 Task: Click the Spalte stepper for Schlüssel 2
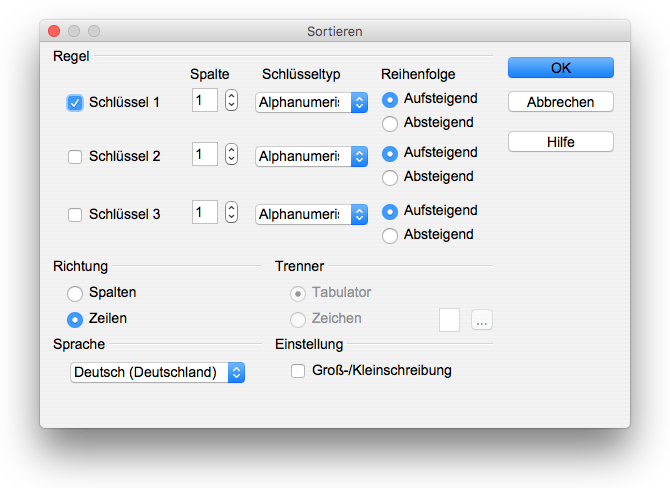pyautogui.click(x=231, y=154)
